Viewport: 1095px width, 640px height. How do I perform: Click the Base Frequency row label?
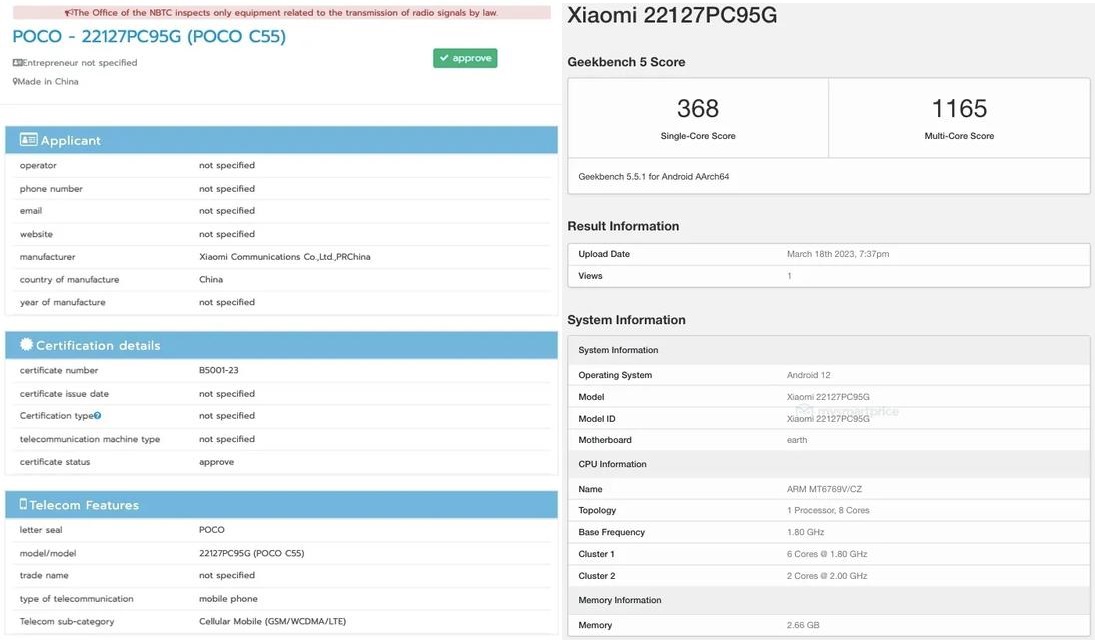pyautogui.click(x=612, y=532)
